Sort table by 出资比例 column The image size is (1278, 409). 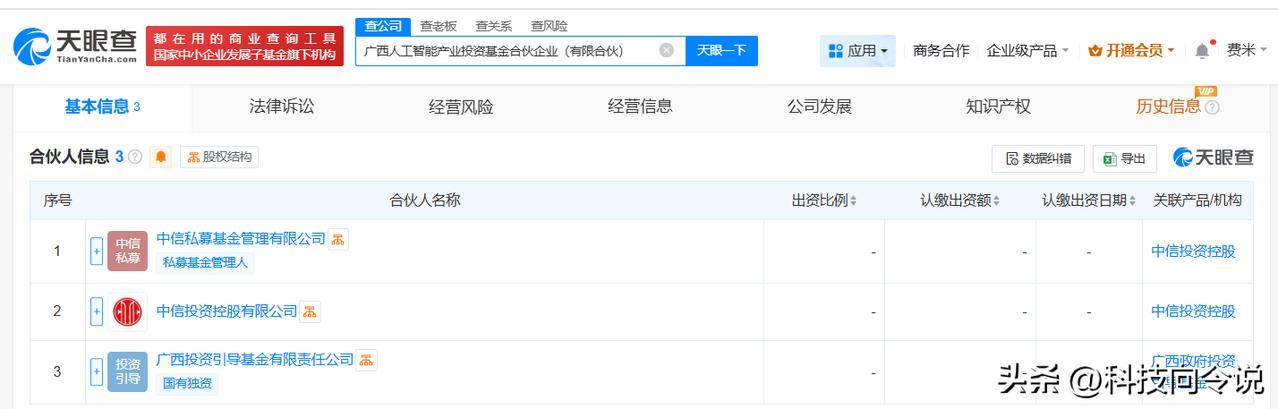click(824, 200)
